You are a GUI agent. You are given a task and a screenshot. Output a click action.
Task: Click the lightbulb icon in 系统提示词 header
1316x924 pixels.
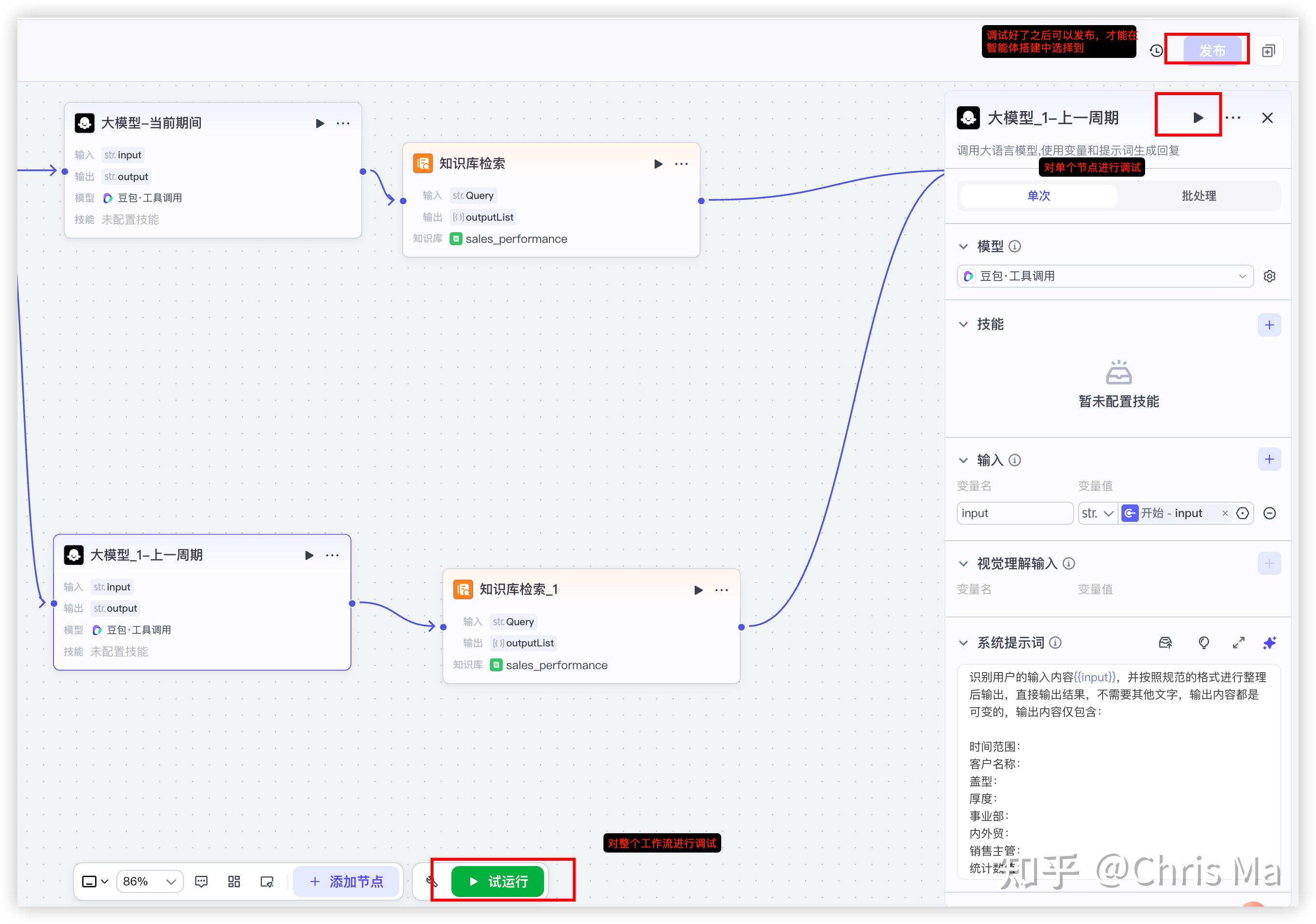coord(1204,643)
